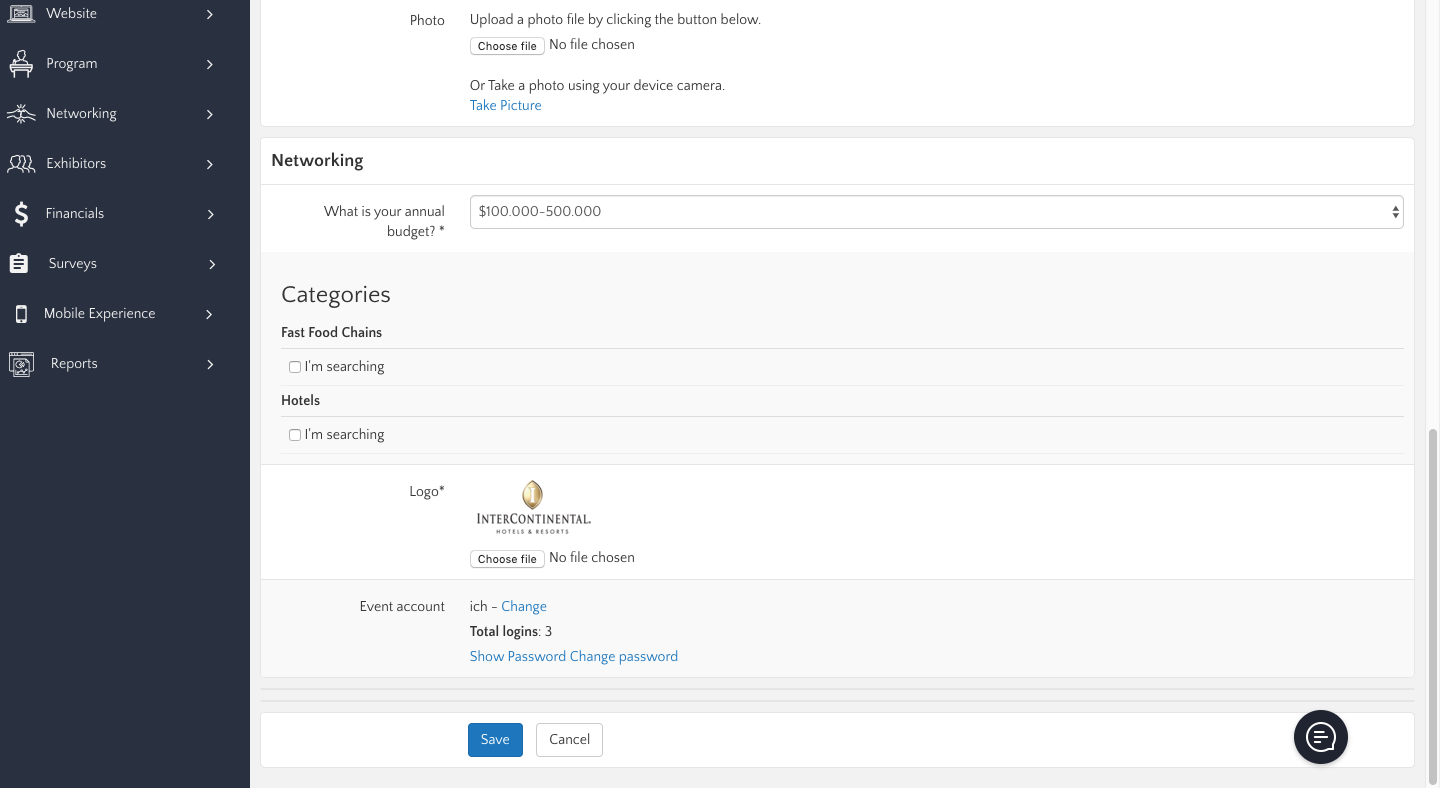Click the Website laptop icon in sidebar
1440x788 pixels.
click(21, 14)
